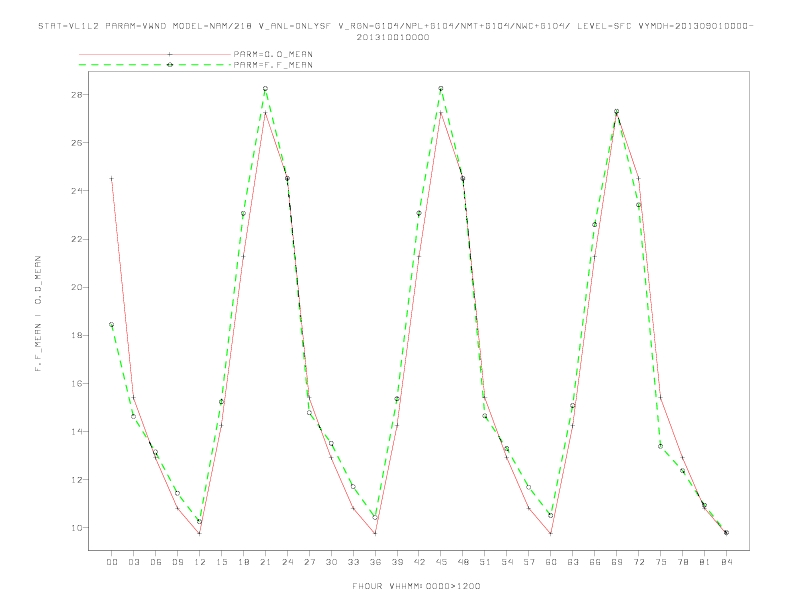The image size is (792, 612).
Task: Click the second title line 201310010000
Action: coord(393,37)
